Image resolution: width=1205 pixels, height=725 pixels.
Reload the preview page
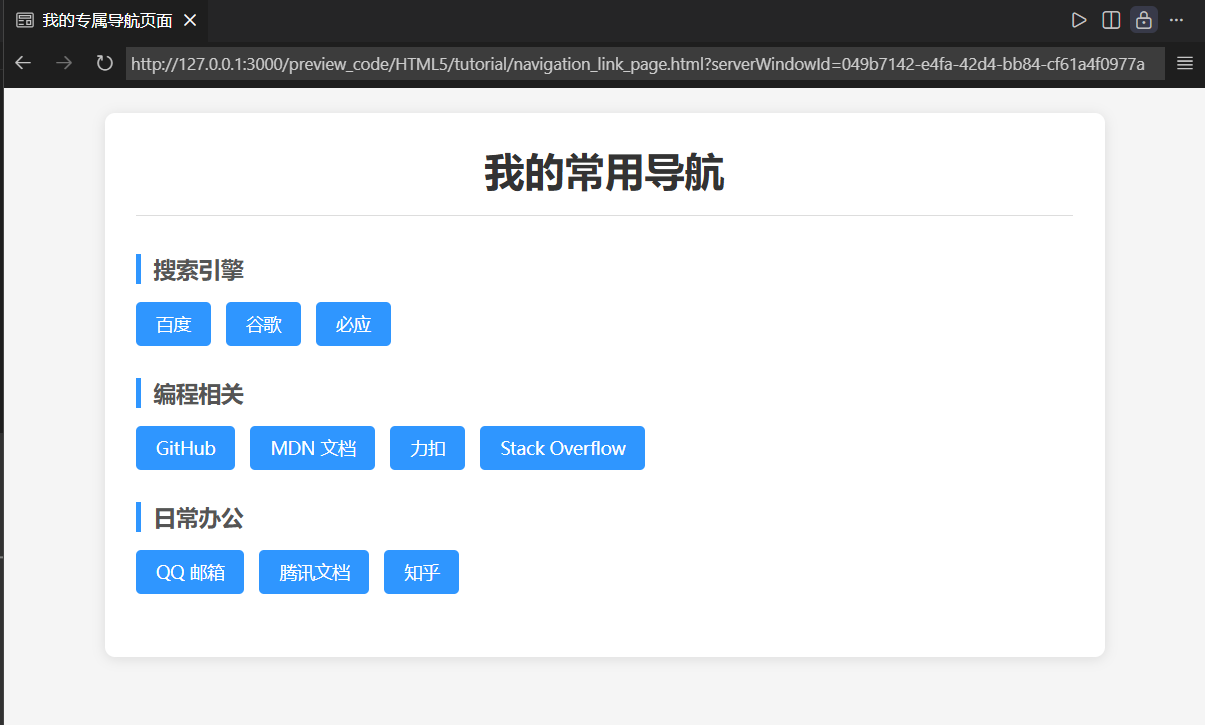[x=104, y=63]
